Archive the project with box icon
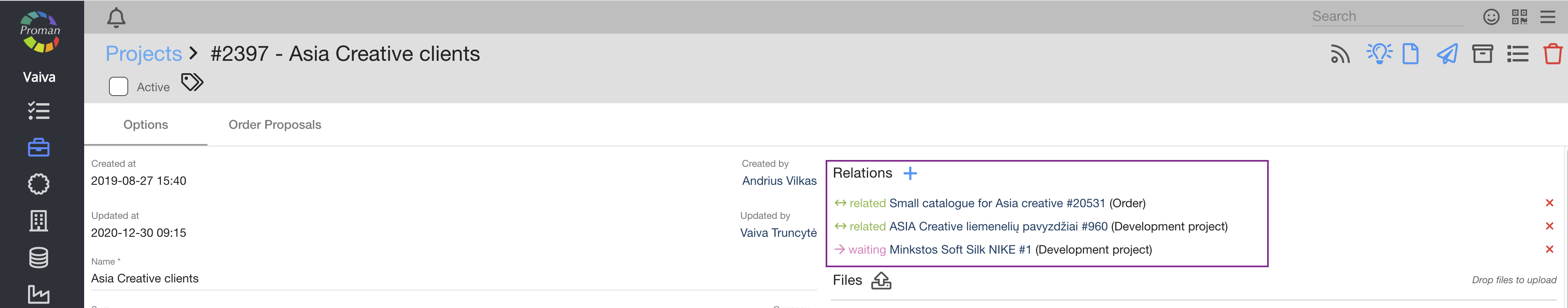The width and height of the screenshot is (1568, 308). click(x=1482, y=54)
